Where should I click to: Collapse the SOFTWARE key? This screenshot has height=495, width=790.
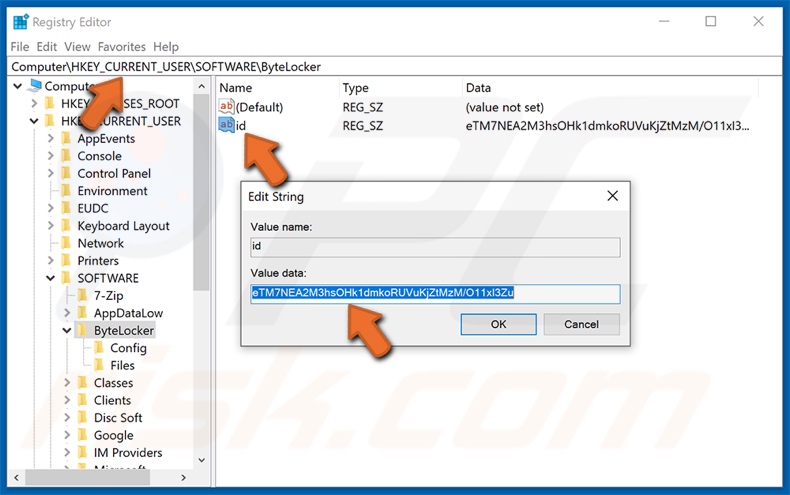[x=50, y=278]
